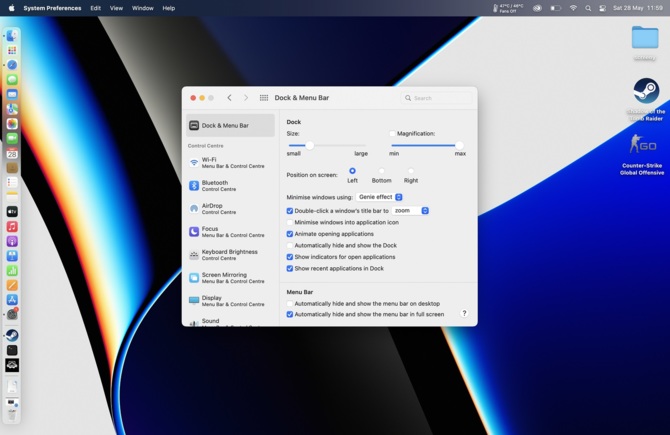
Task: Open Finder from the Dock
Action: (12, 35)
